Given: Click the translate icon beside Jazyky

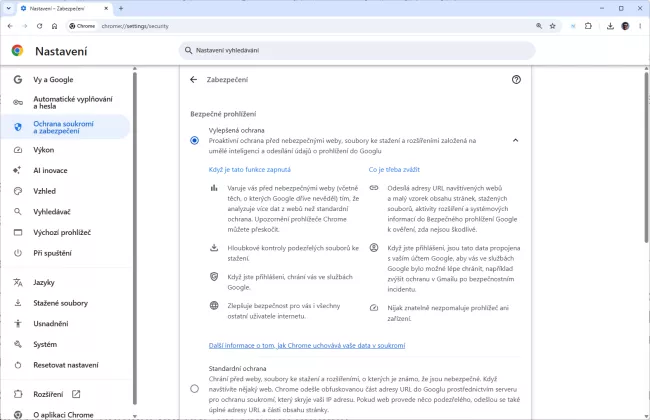Looking at the screenshot, I should click(x=18, y=282).
